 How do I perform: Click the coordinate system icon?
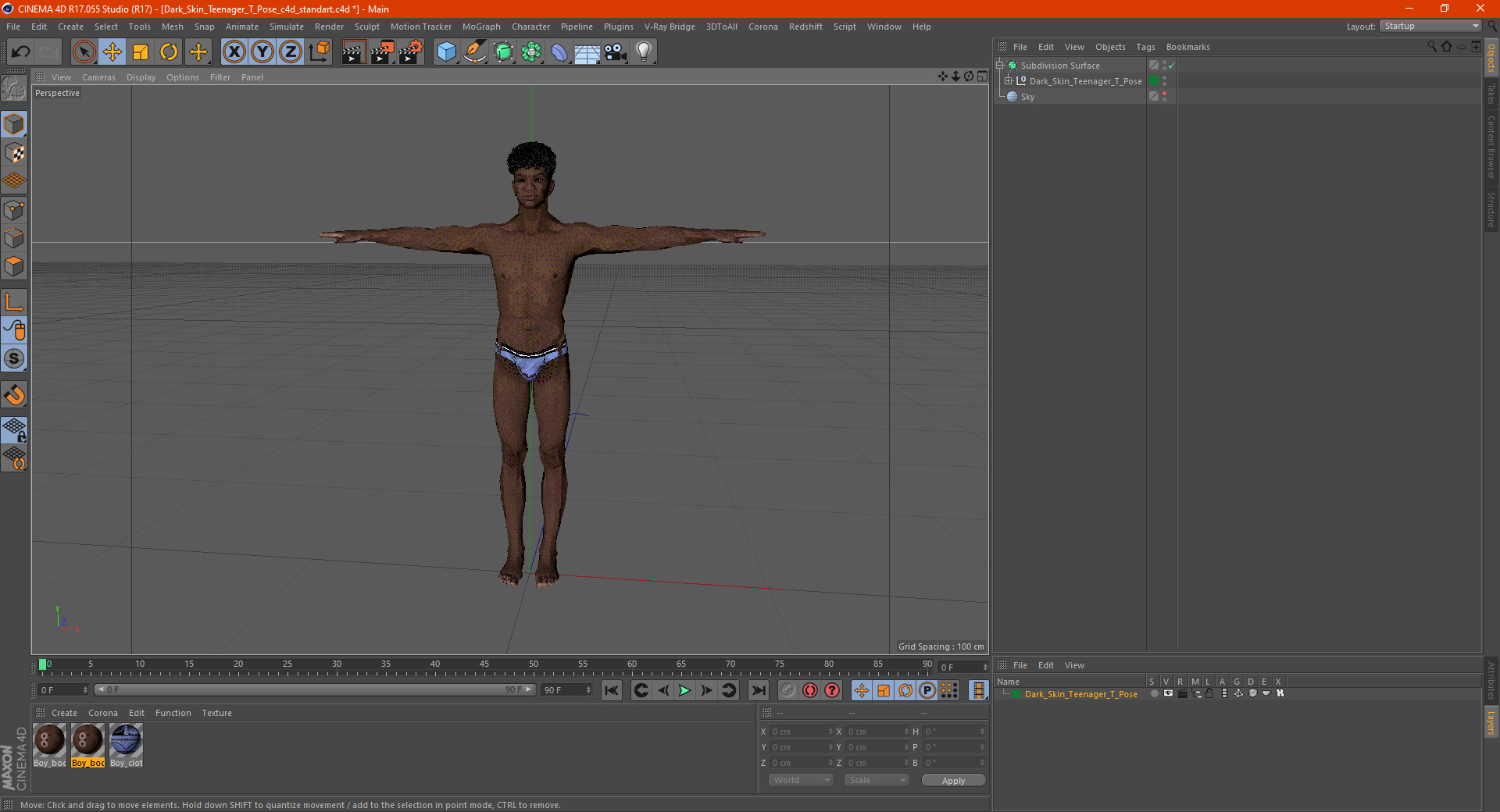319,52
